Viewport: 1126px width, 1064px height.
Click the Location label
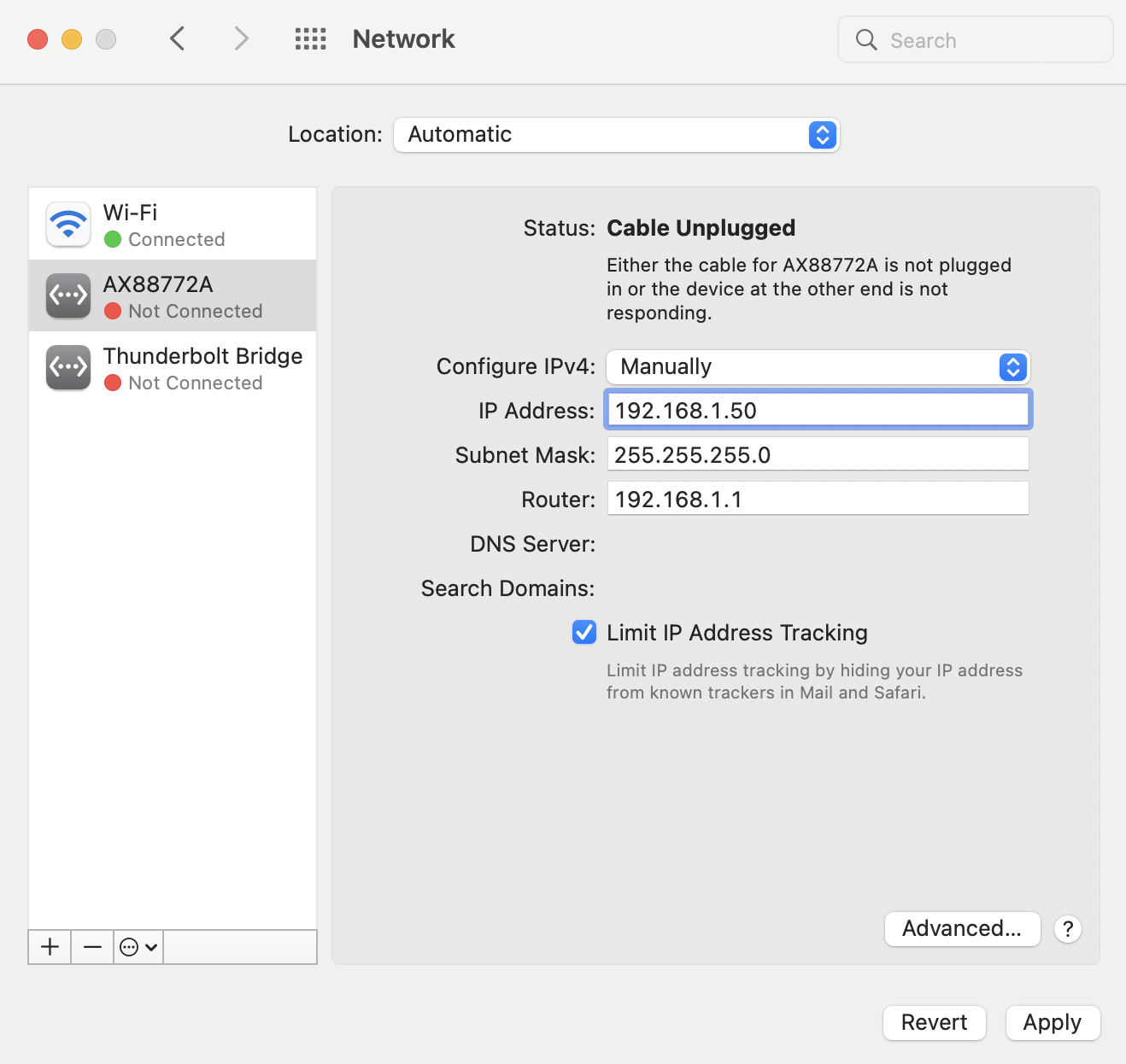[335, 134]
